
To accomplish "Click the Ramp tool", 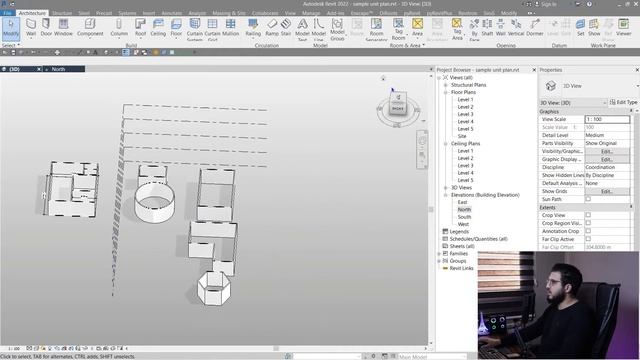I will (x=272, y=28).
